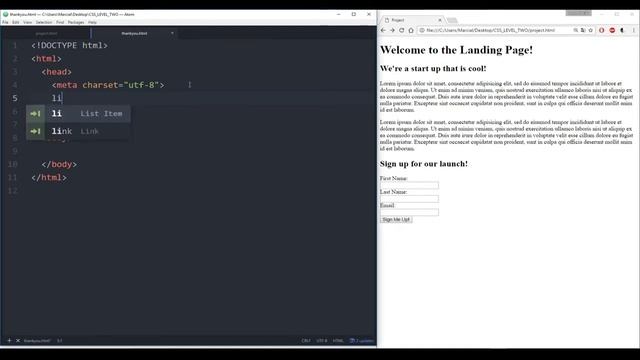The height and width of the screenshot is (360, 640).
Task: Open the Selection menu in Atom
Action: point(44,22)
